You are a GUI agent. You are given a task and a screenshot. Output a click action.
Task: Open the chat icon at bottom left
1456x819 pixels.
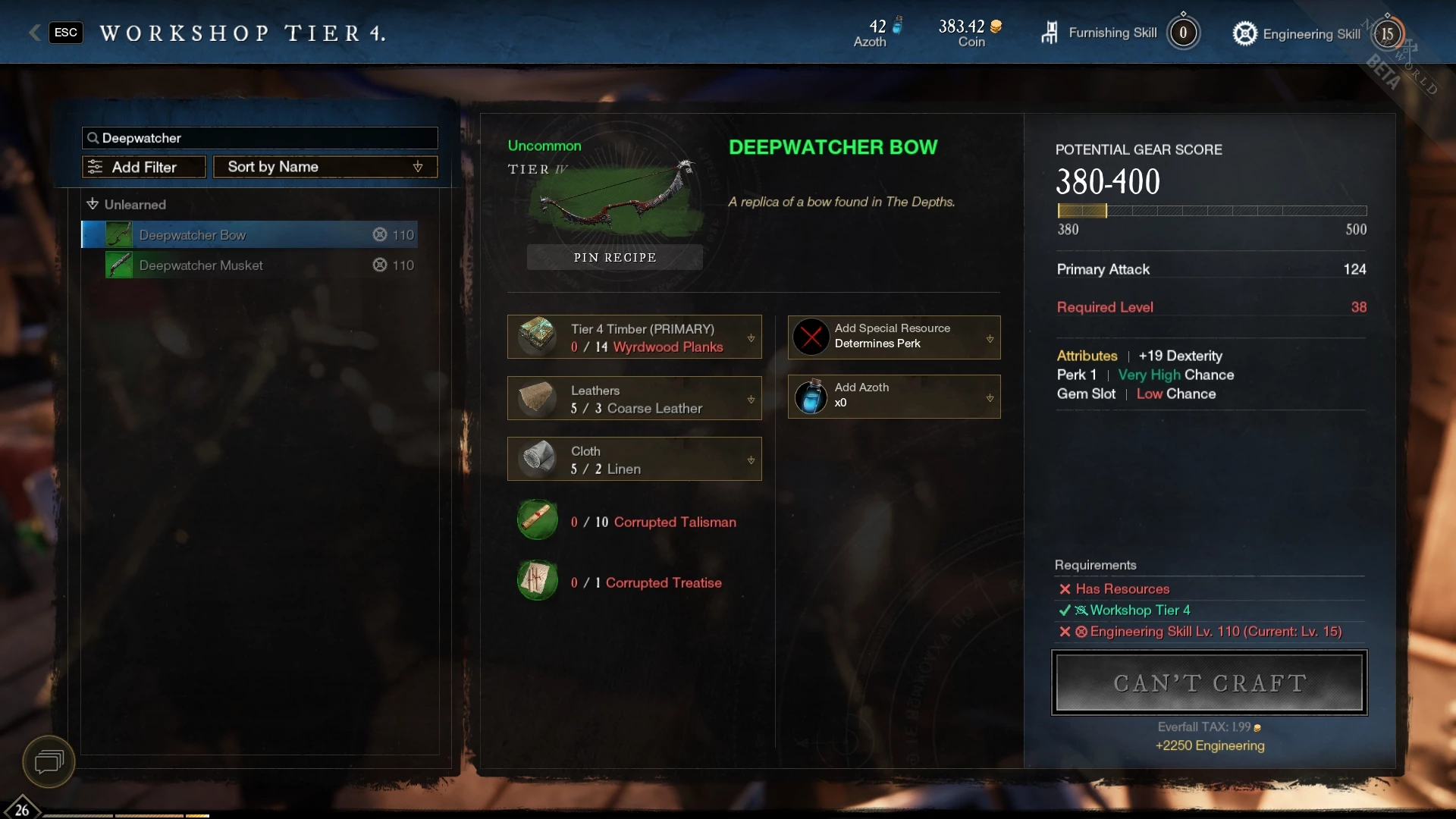point(49,761)
